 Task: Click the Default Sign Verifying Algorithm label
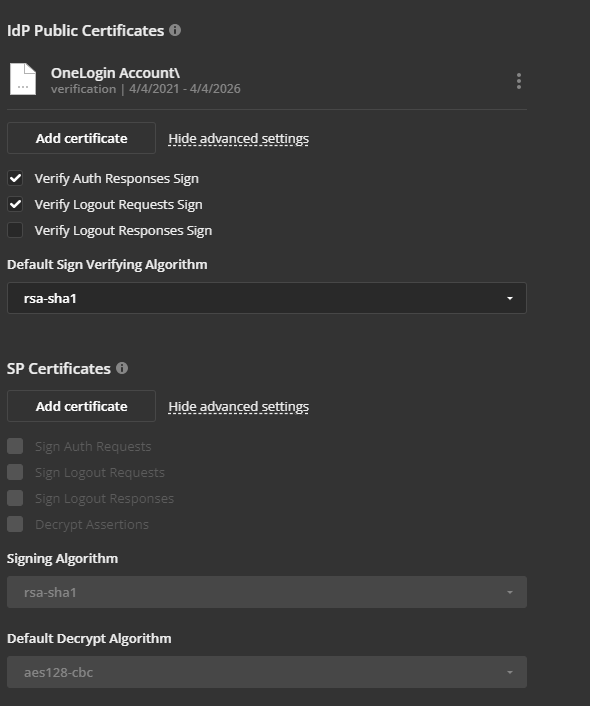(107, 264)
